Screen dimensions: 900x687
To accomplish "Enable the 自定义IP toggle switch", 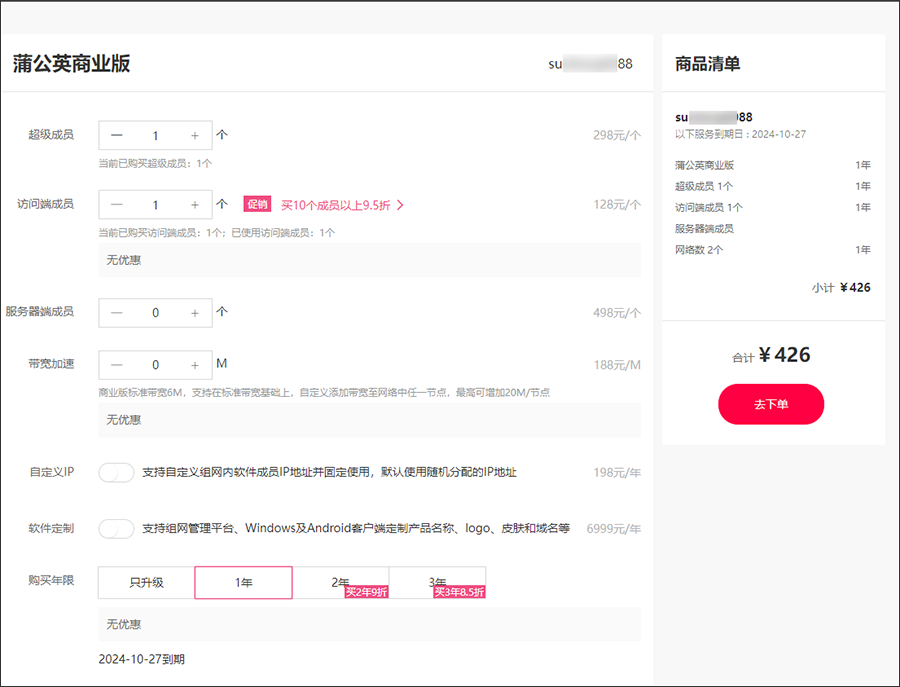I will 117,472.
